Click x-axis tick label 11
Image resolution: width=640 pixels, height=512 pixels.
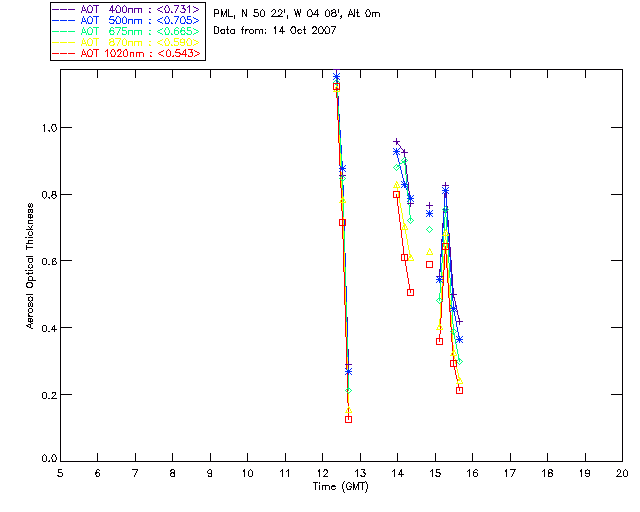pyautogui.click(x=285, y=473)
